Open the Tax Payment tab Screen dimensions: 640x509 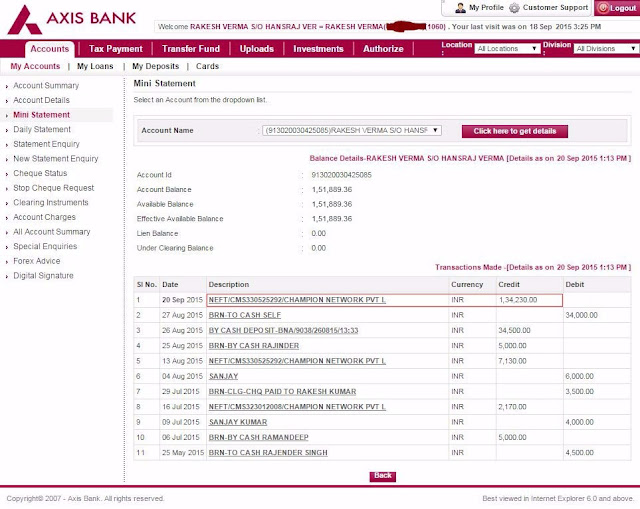tap(116, 49)
